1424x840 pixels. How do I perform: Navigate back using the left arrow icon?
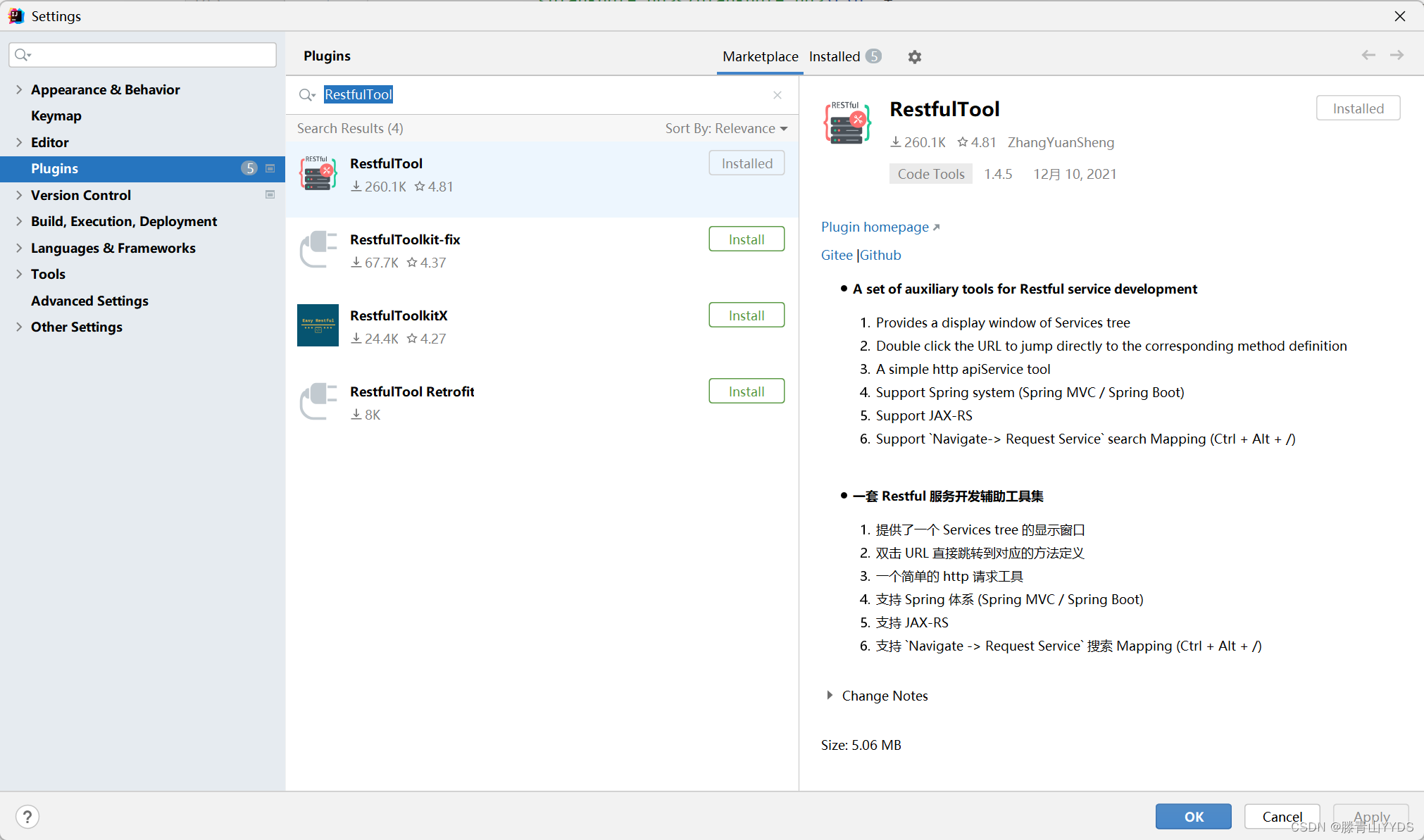tap(1368, 55)
